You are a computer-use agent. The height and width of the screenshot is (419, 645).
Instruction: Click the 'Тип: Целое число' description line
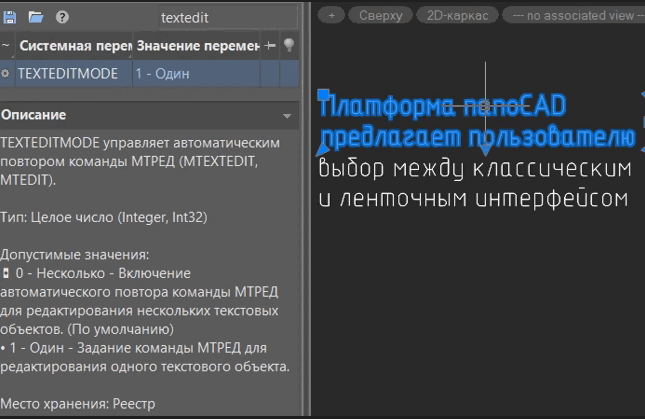pyautogui.click(x=104, y=217)
